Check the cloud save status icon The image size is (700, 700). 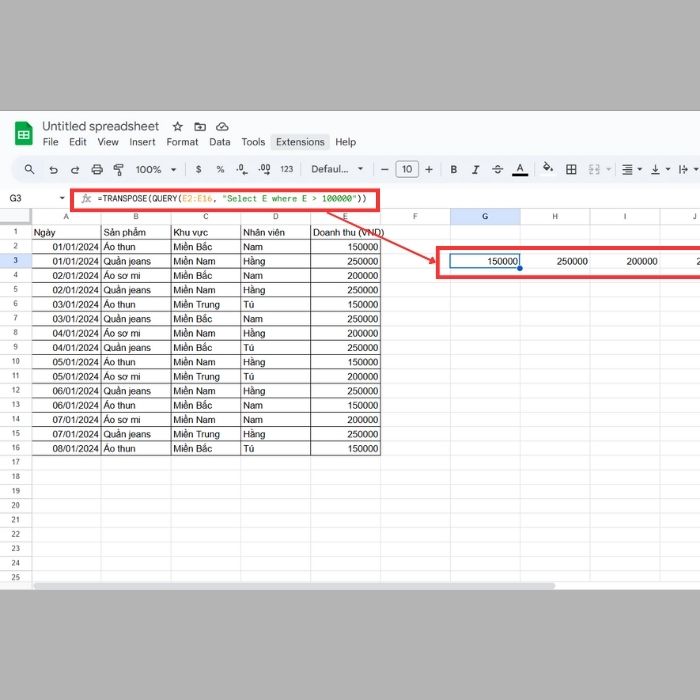(x=222, y=127)
